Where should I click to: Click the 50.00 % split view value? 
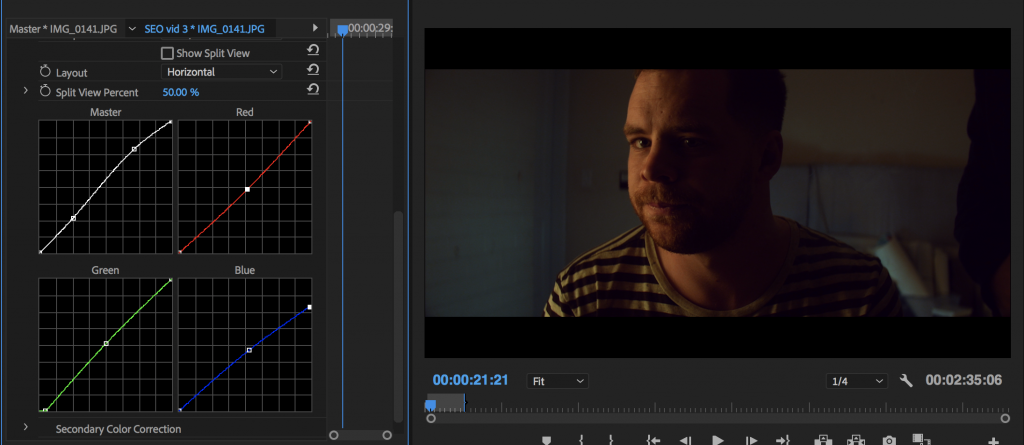click(181, 92)
